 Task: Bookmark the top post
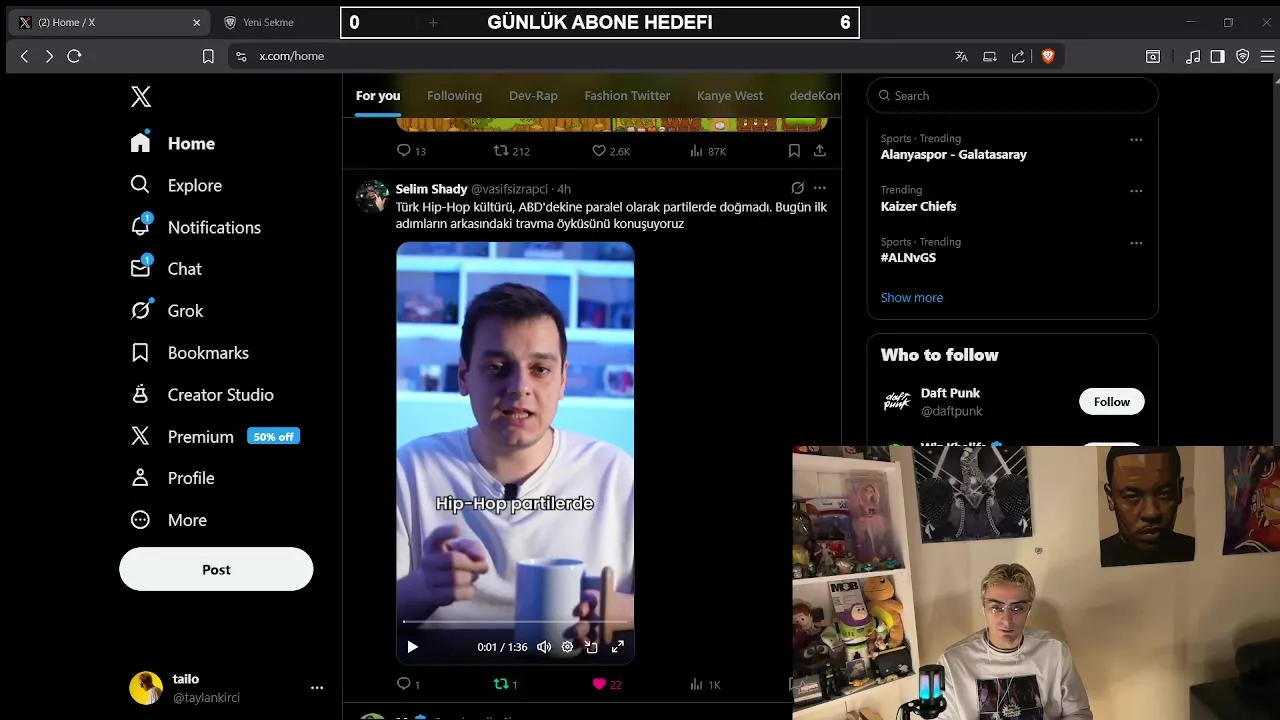coord(794,151)
